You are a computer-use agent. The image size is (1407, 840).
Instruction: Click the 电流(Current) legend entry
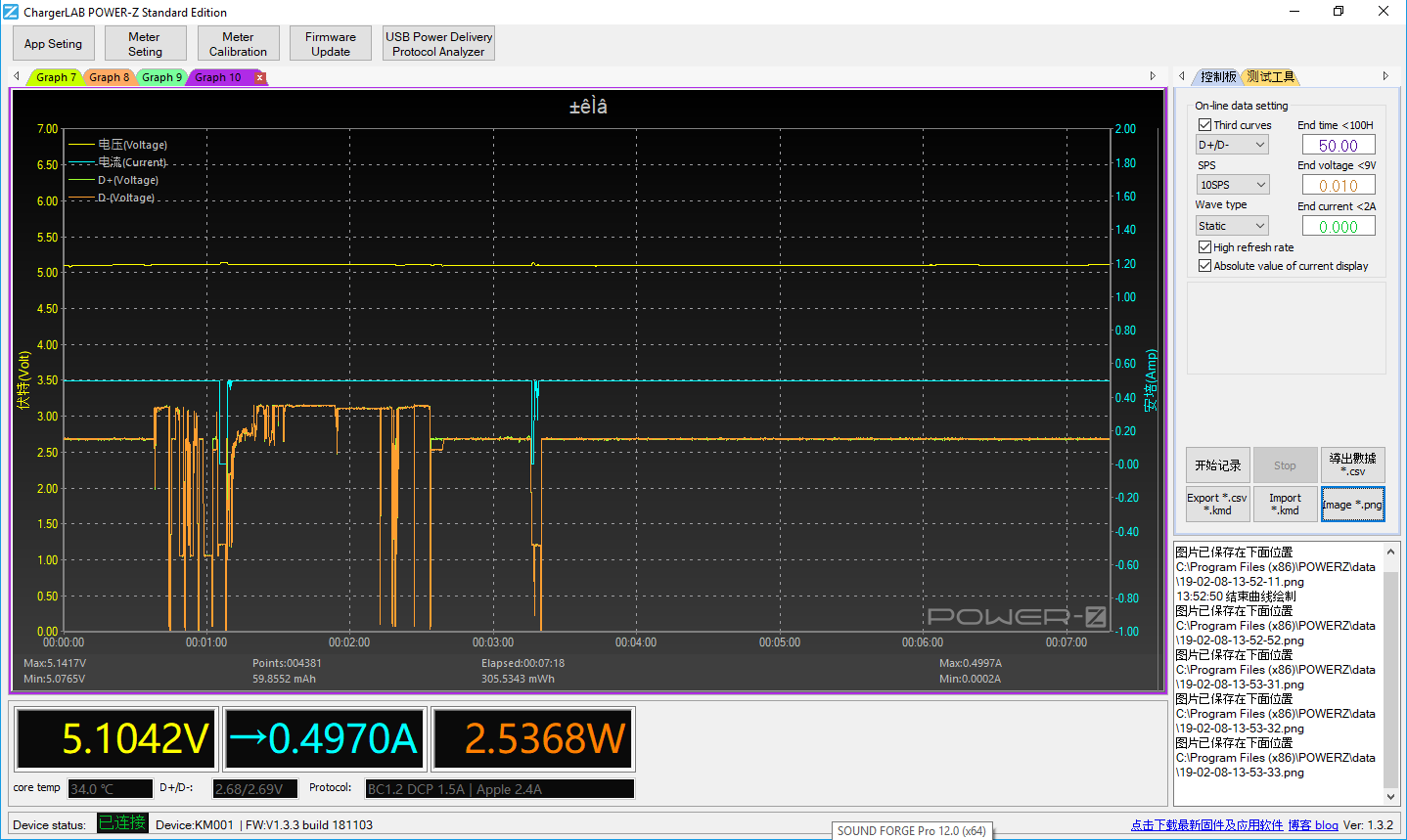click(118, 162)
